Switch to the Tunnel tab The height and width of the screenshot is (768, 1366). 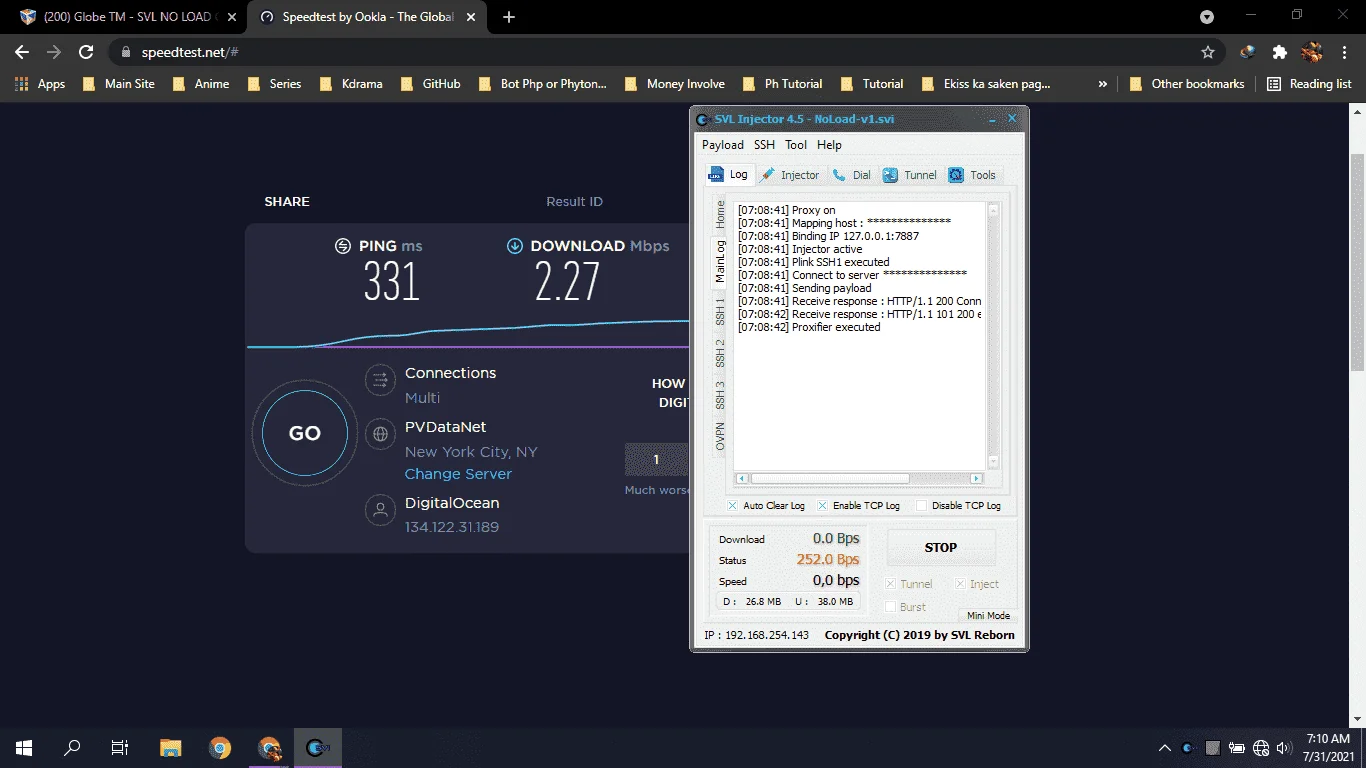point(910,175)
